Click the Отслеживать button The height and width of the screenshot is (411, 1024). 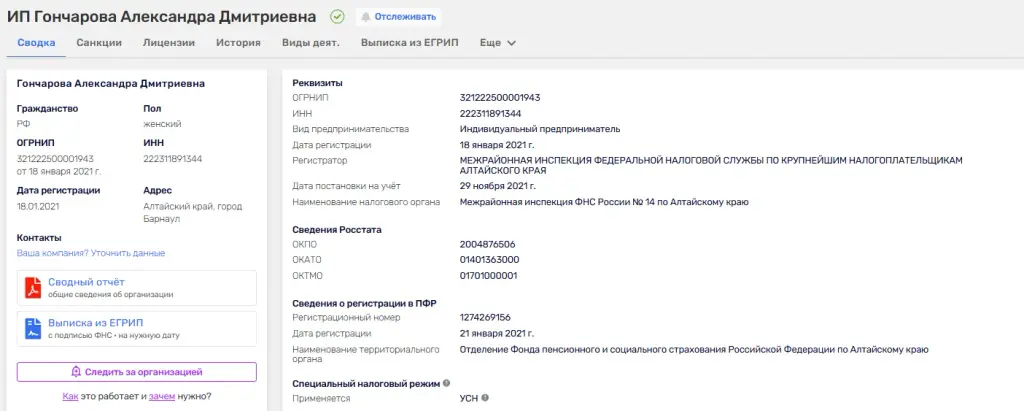point(398,17)
